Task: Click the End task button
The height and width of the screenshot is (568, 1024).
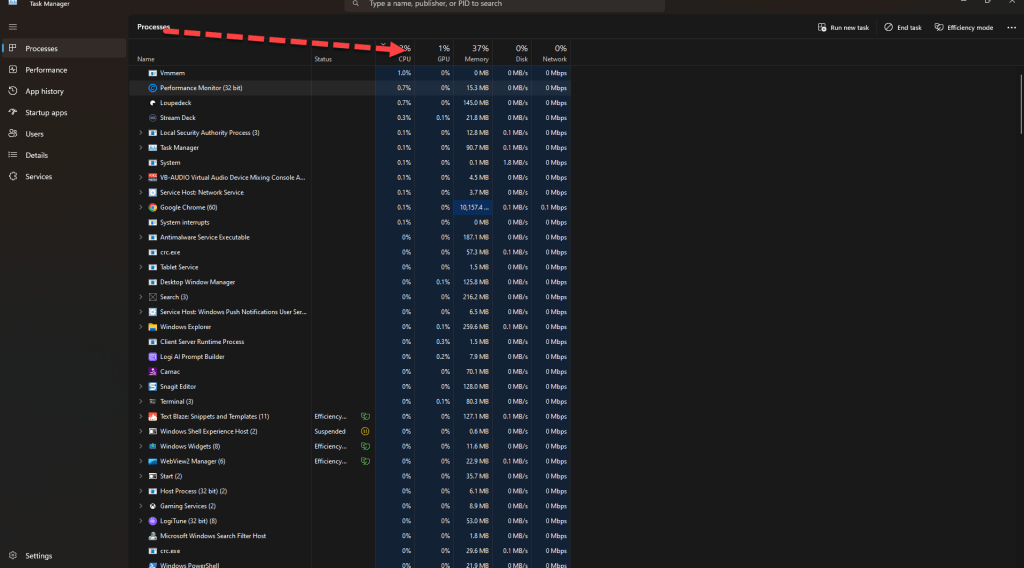Action: click(x=903, y=27)
